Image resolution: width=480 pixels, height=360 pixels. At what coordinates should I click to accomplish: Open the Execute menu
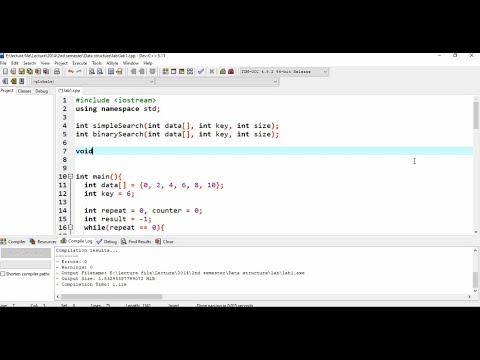pos(80,63)
